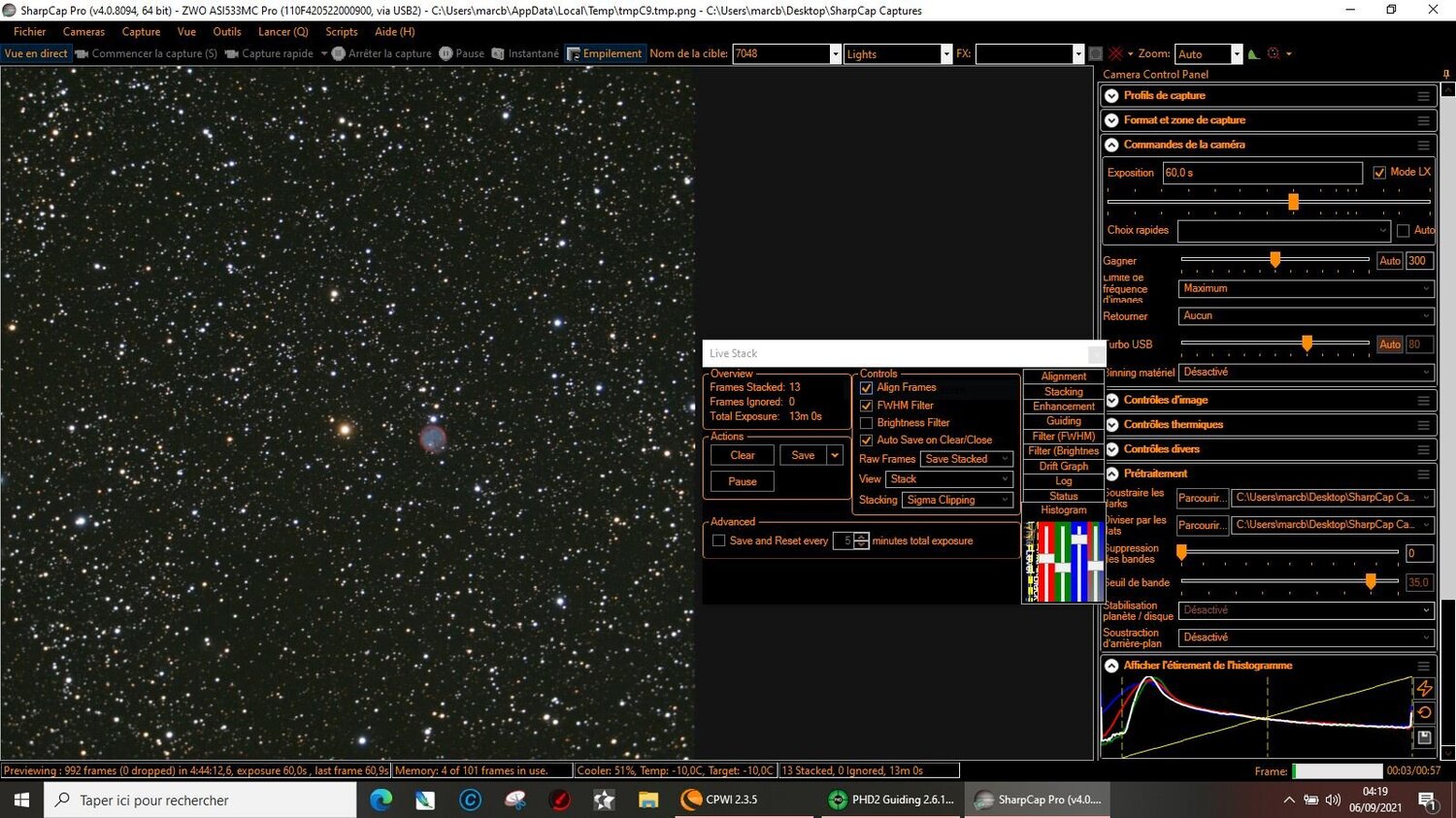The image size is (1456, 818).
Task: Open Microsoft Edge from the taskbar
Action: [x=381, y=800]
